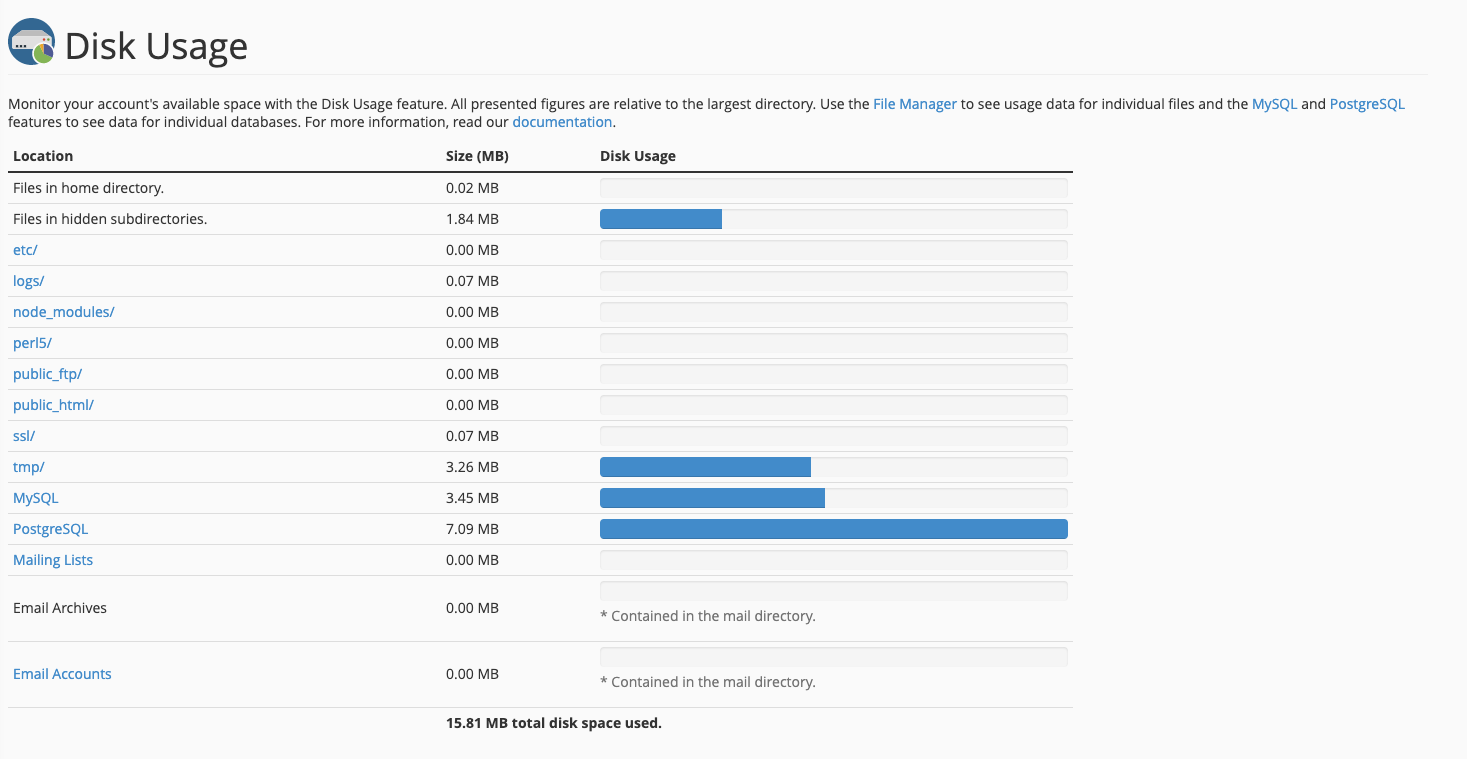Image resolution: width=1467 pixels, height=759 pixels.
Task: Open the PostgreSQL link in the description
Action: point(1367,104)
